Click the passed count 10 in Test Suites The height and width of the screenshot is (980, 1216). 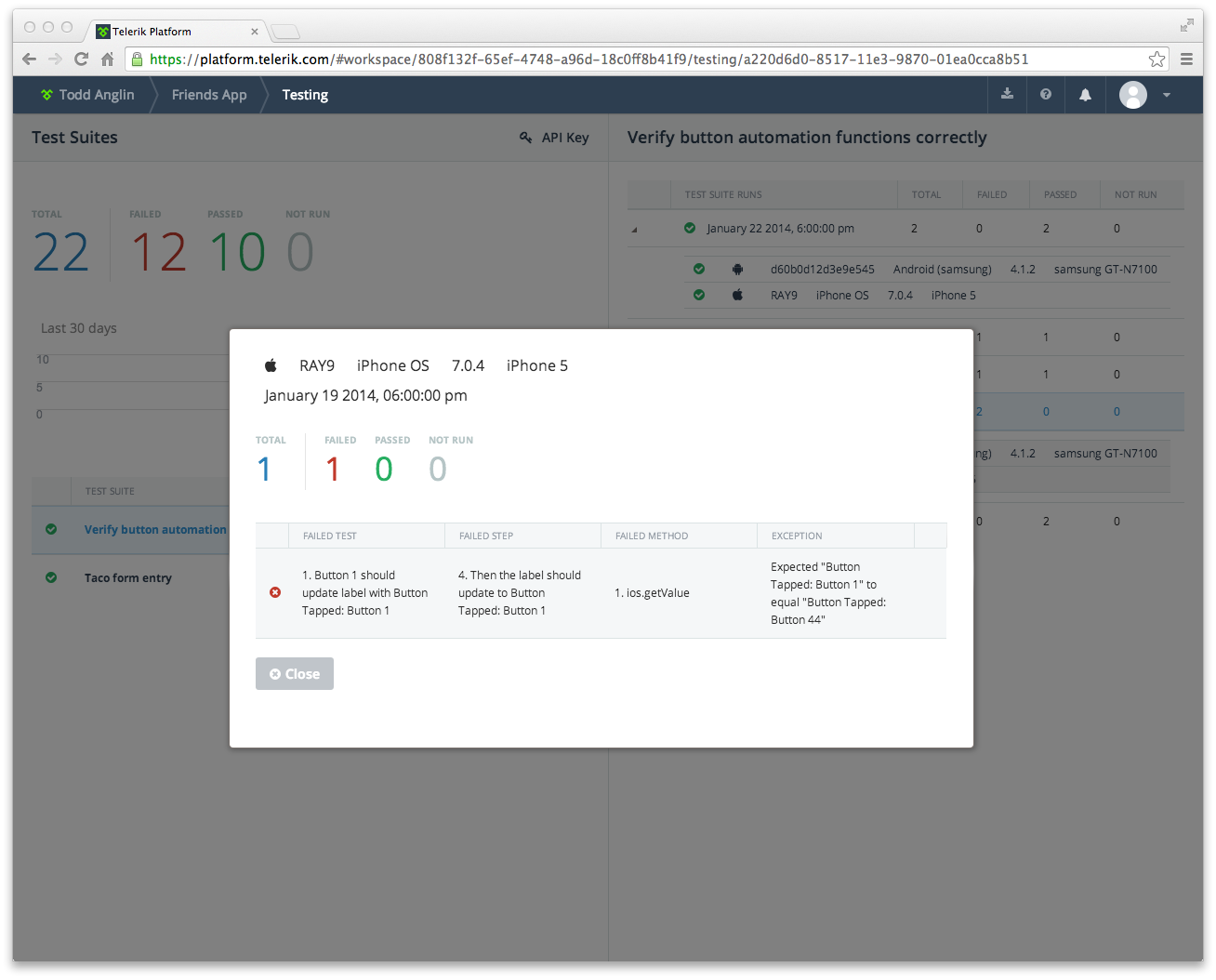(x=238, y=252)
